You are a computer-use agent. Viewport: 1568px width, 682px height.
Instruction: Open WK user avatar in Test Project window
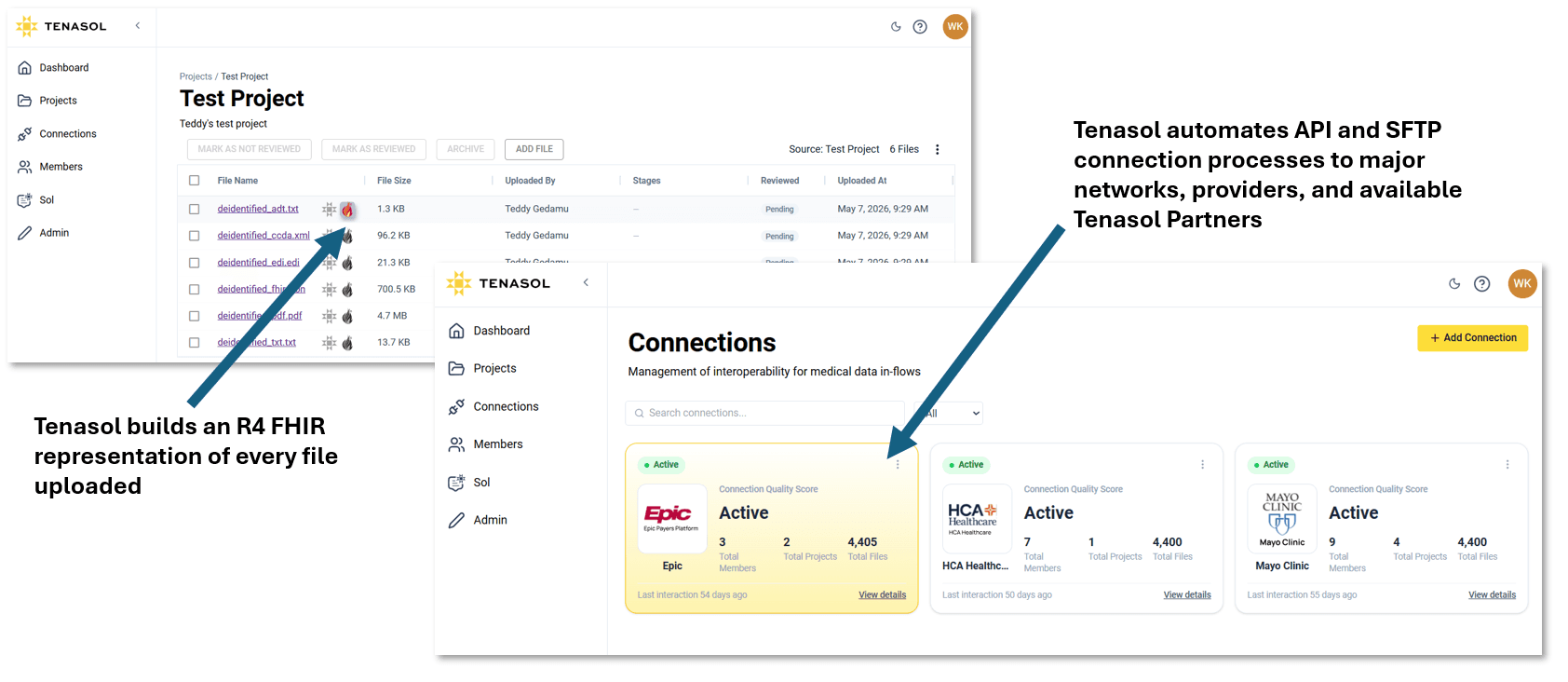click(955, 27)
